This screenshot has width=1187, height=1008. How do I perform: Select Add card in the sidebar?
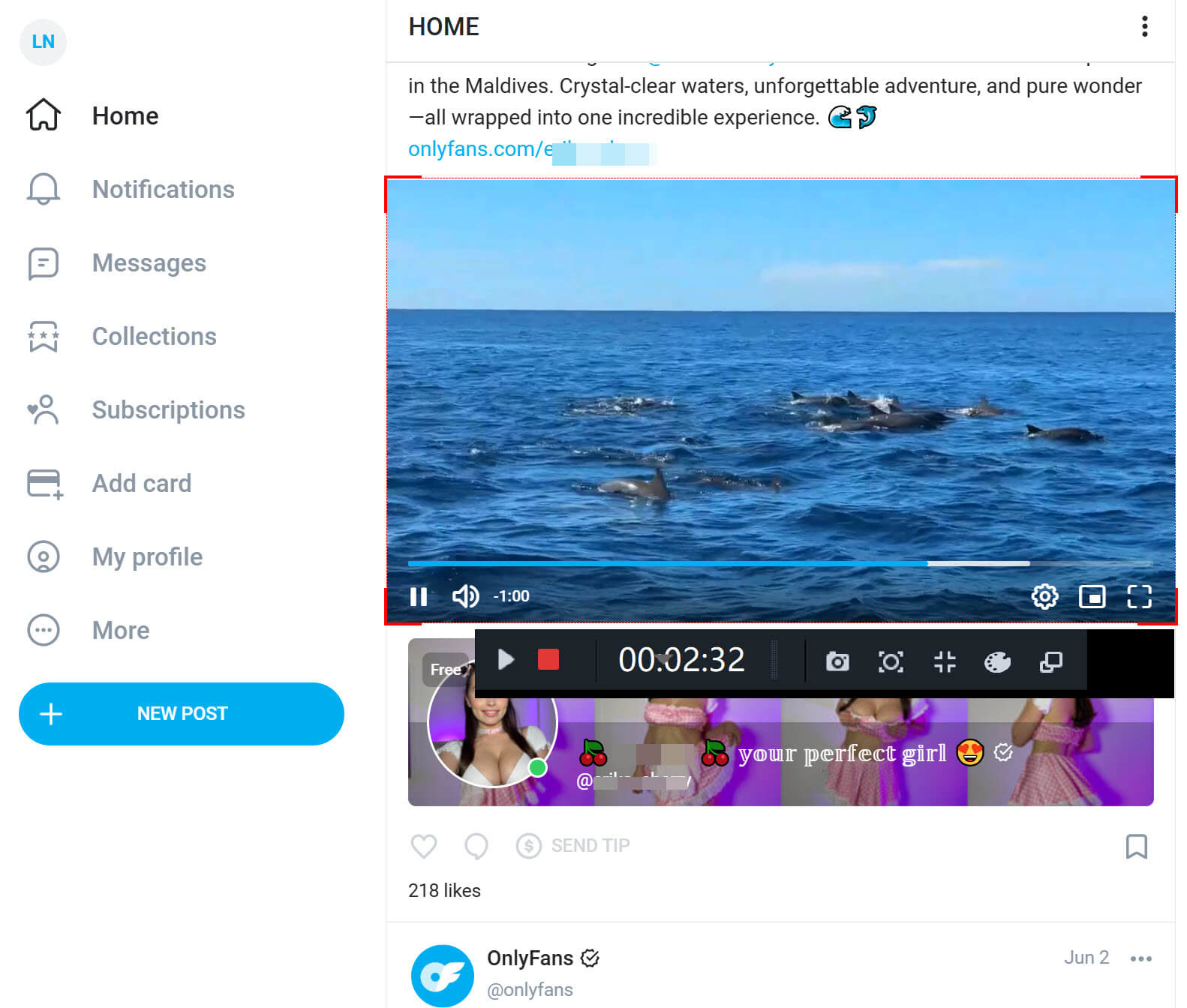(x=141, y=483)
